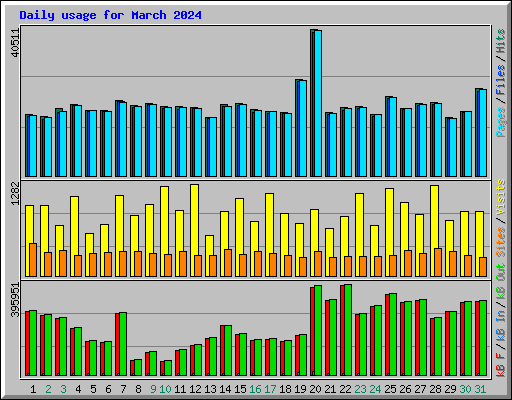
Task: Click day label 11 on the x-axis
Action: 180,389
